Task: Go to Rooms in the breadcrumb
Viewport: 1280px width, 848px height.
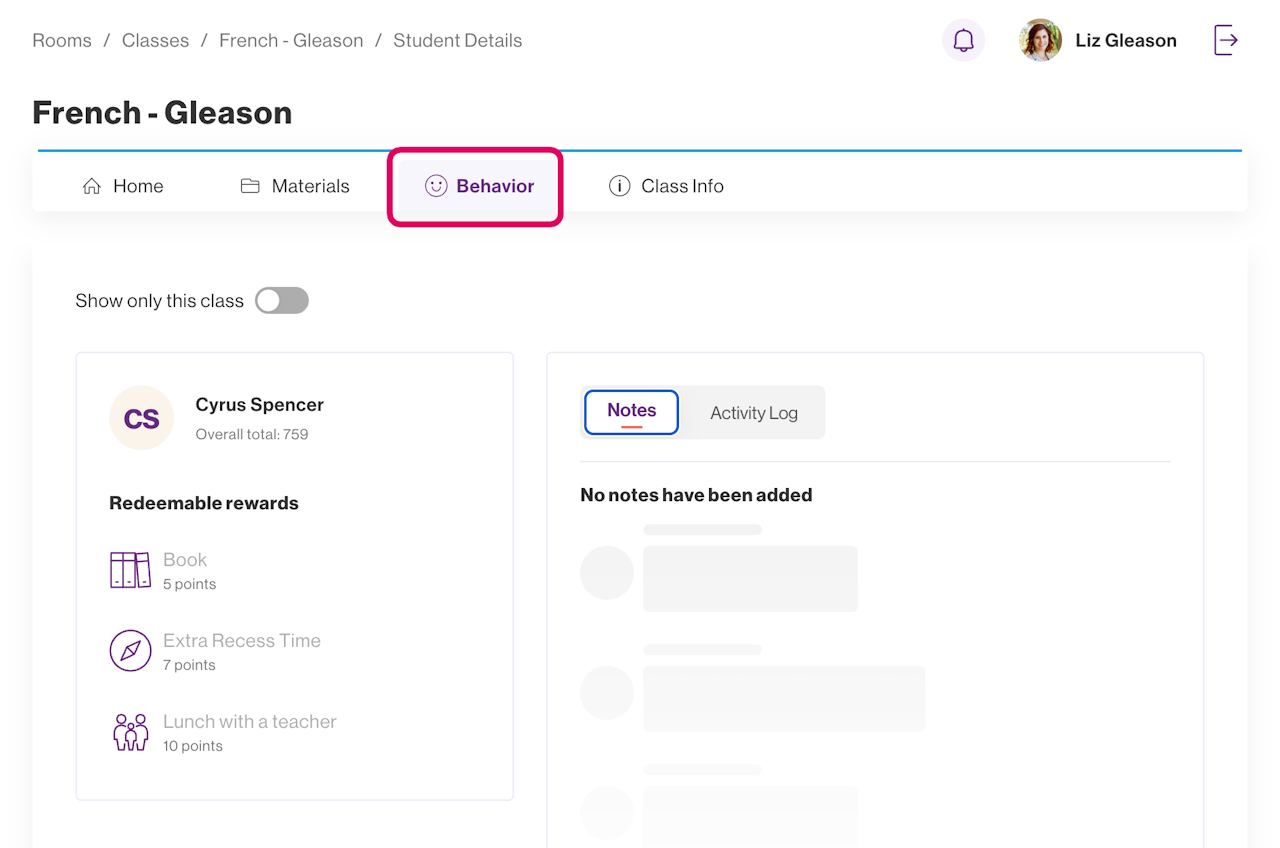Action: tap(62, 41)
